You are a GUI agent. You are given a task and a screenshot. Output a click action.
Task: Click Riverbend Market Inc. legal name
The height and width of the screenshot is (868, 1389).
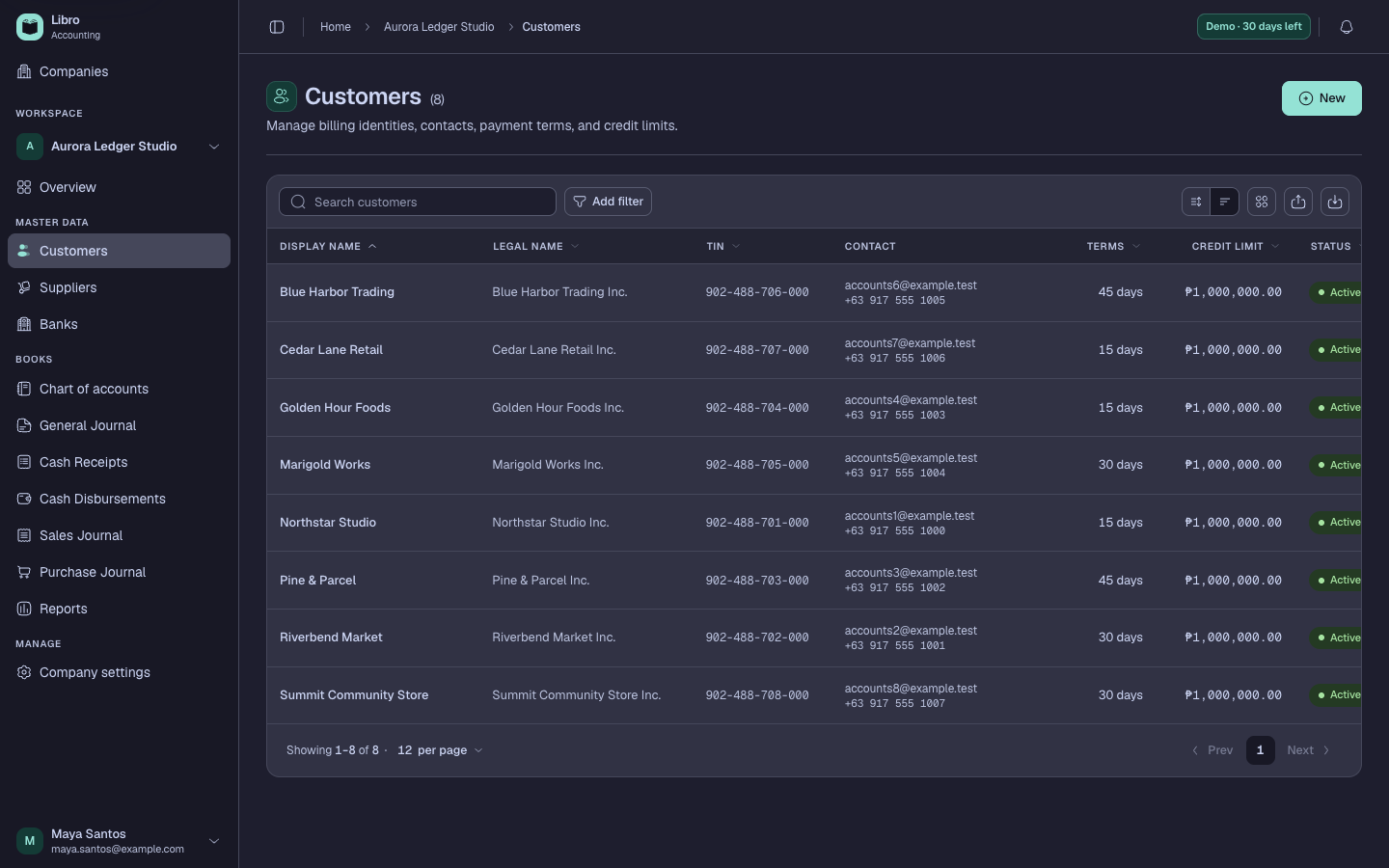554,637
